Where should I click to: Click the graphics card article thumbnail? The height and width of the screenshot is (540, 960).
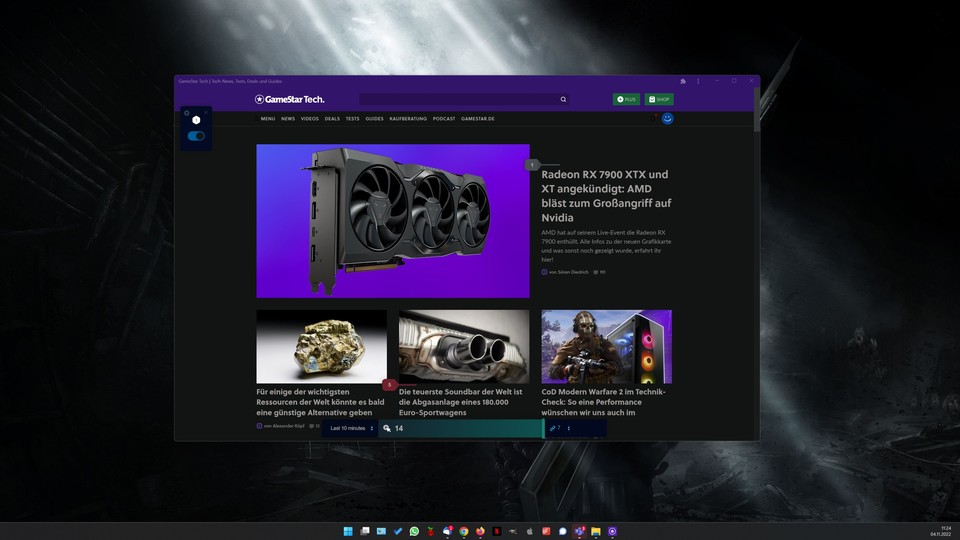click(x=392, y=221)
